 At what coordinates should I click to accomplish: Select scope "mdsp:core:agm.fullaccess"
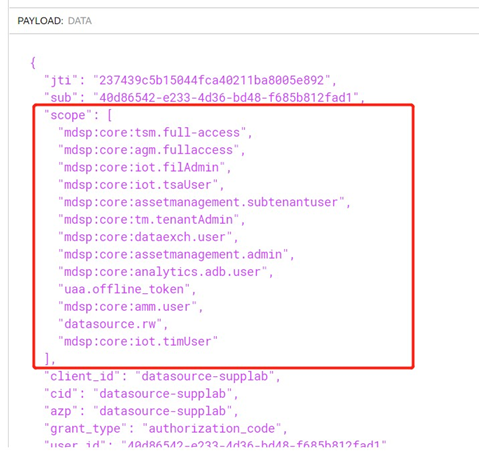152,150
